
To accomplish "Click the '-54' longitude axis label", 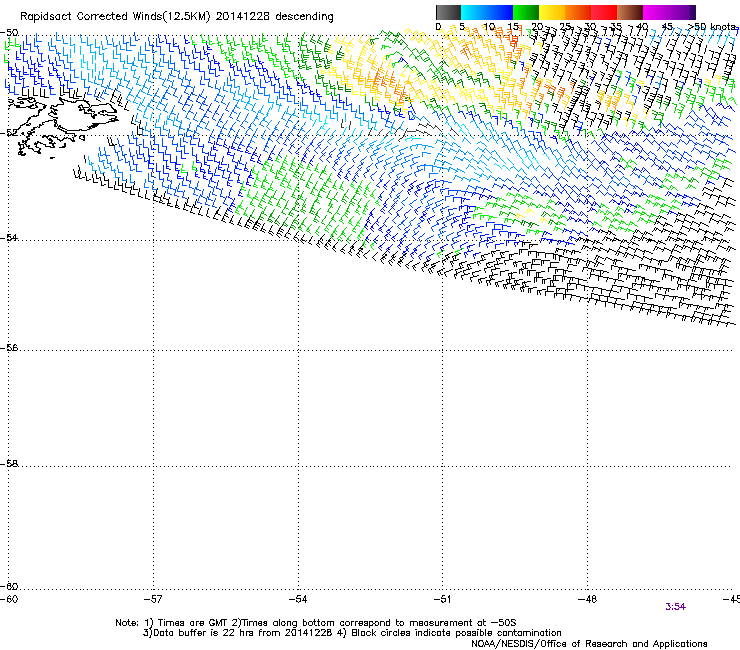I will pyautogui.click(x=298, y=599).
